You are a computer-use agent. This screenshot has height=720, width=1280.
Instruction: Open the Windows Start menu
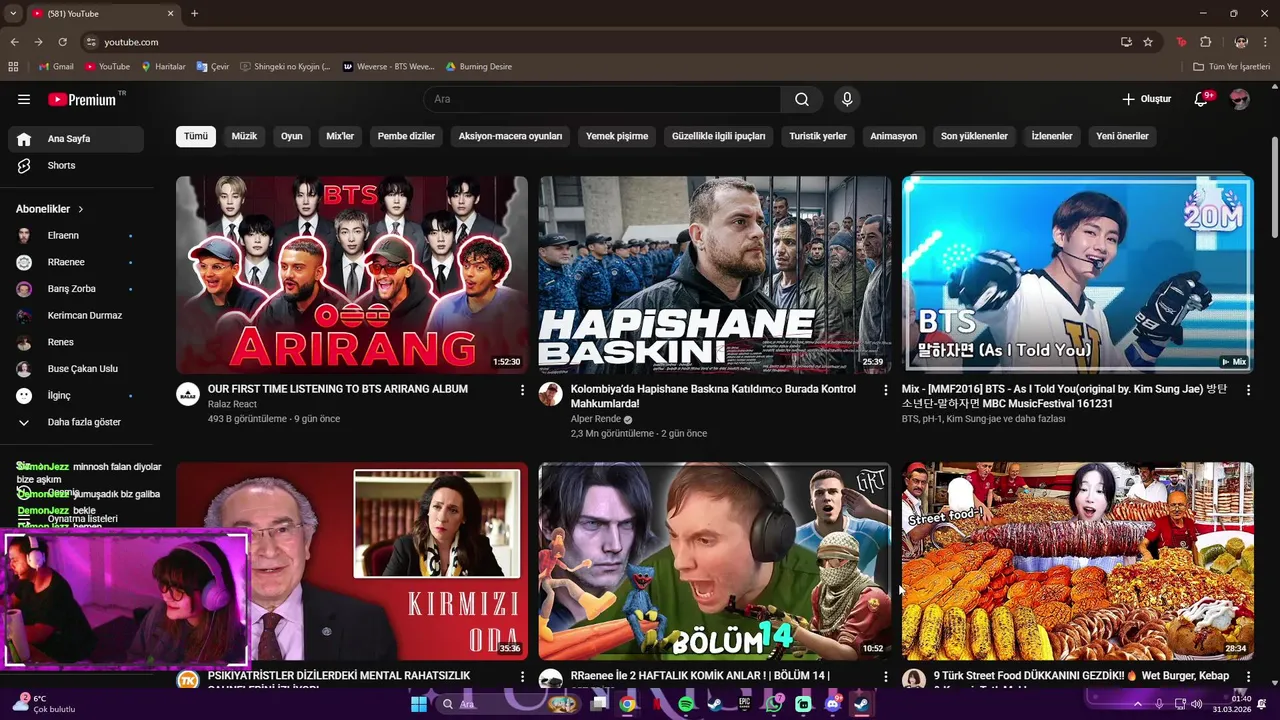[419, 704]
